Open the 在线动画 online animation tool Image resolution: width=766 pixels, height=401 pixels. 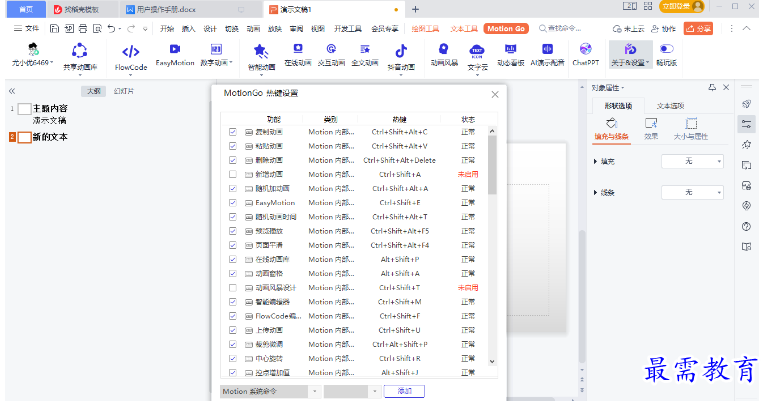click(x=298, y=55)
